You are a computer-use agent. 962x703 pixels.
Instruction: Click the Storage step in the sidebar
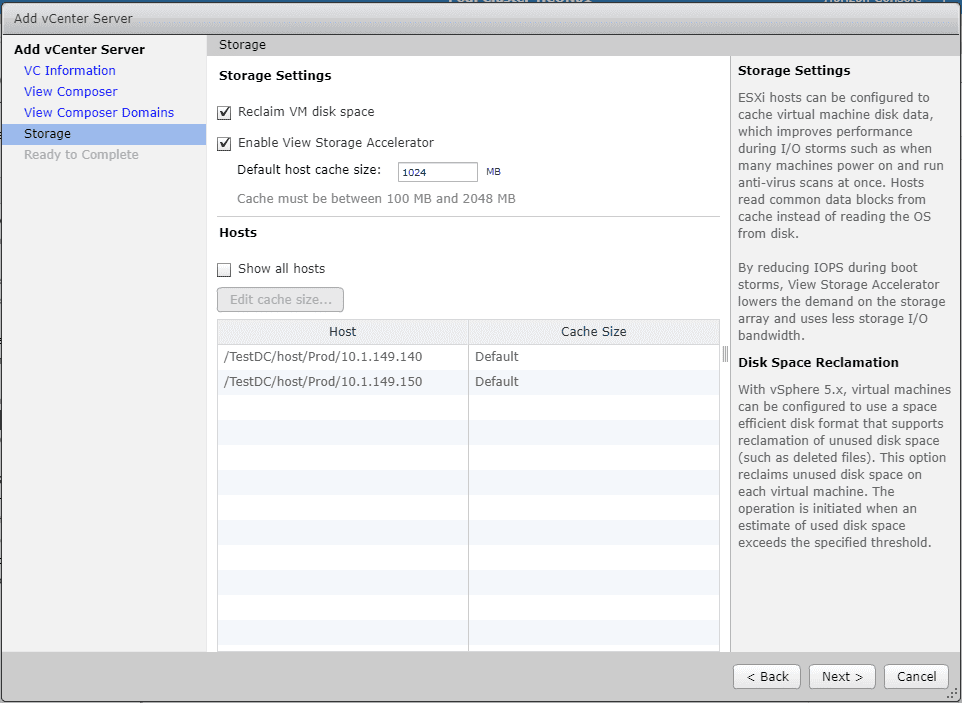[47, 133]
